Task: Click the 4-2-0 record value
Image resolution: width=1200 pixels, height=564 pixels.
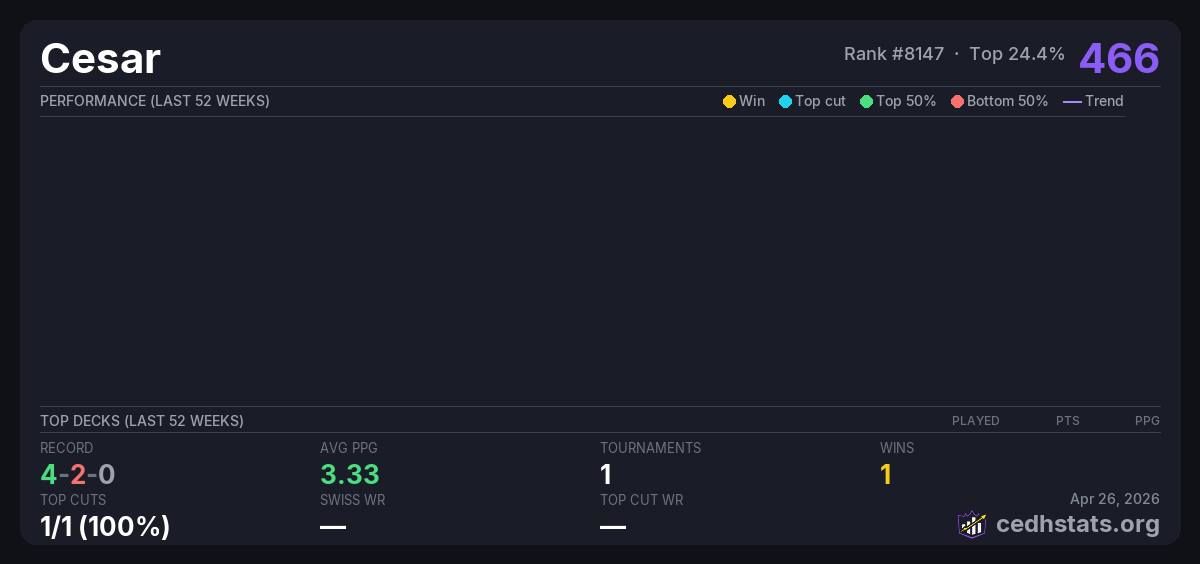Action: (78, 474)
